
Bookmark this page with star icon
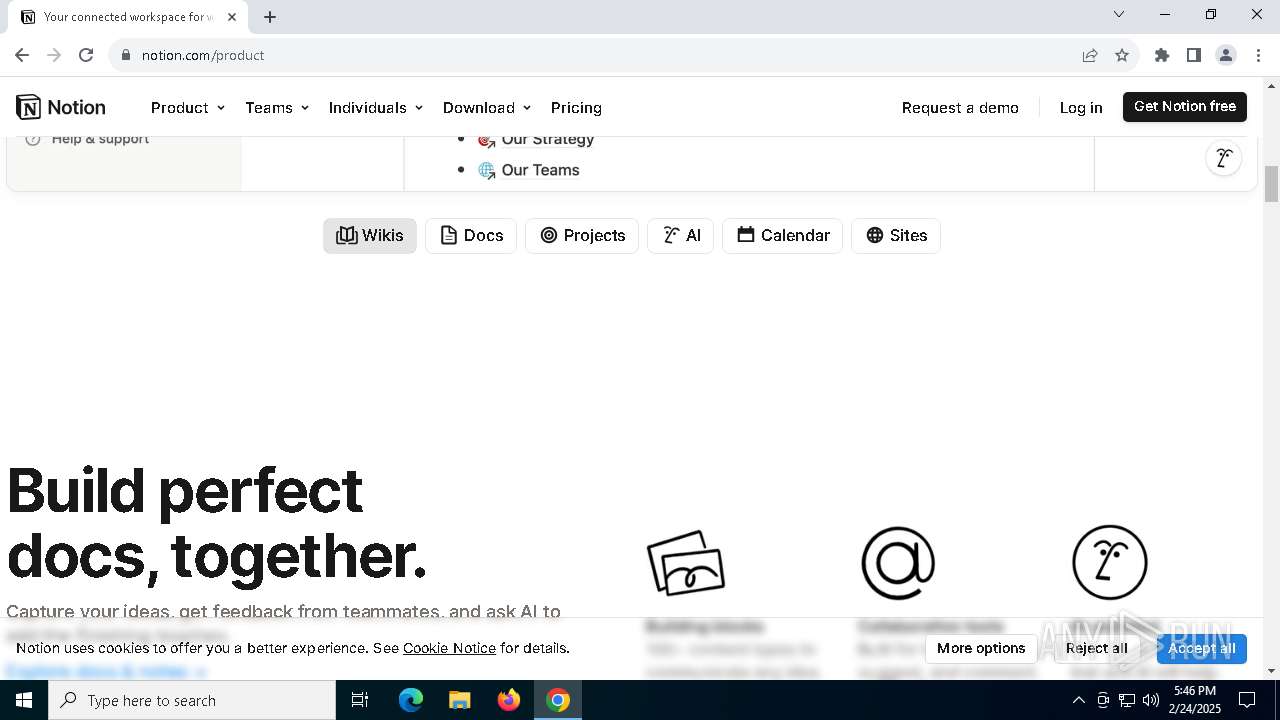tap(1122, 55)
